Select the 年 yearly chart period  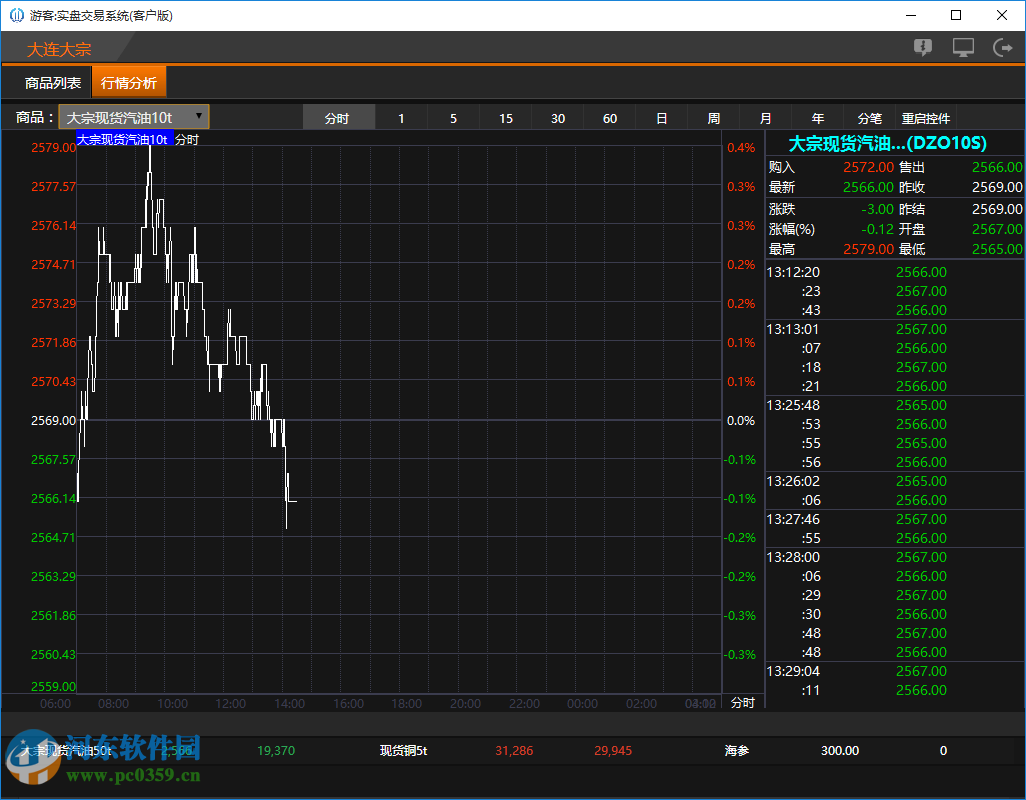pyautogui.click(x=818, y=118)
